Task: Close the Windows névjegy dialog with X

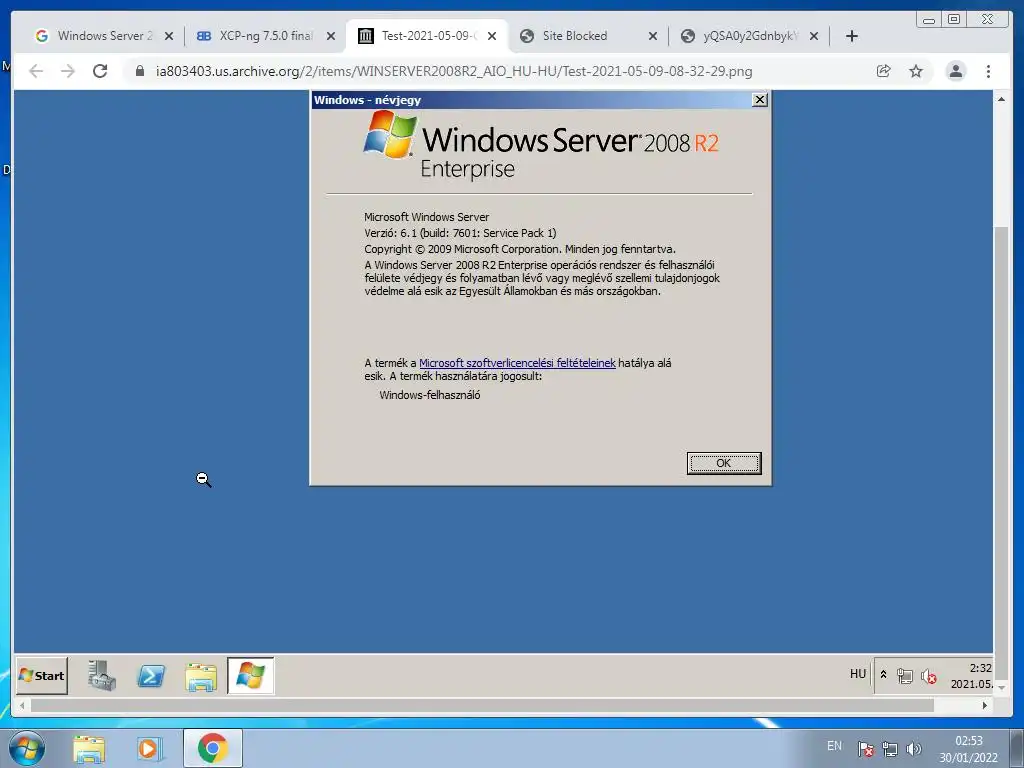Action: tap(760, 99)
